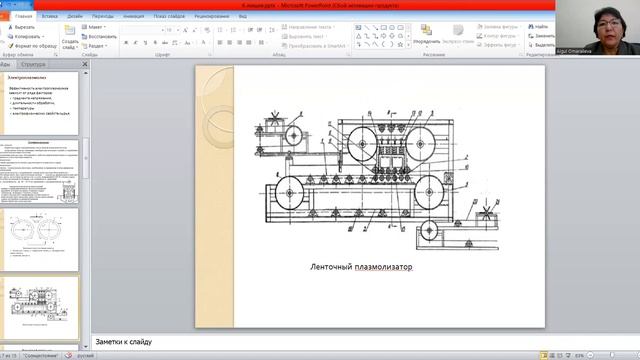Select Формат по образцу (Format Painter)
The height and width of the screenshot is (360, 640).
(x=32, y=46)
